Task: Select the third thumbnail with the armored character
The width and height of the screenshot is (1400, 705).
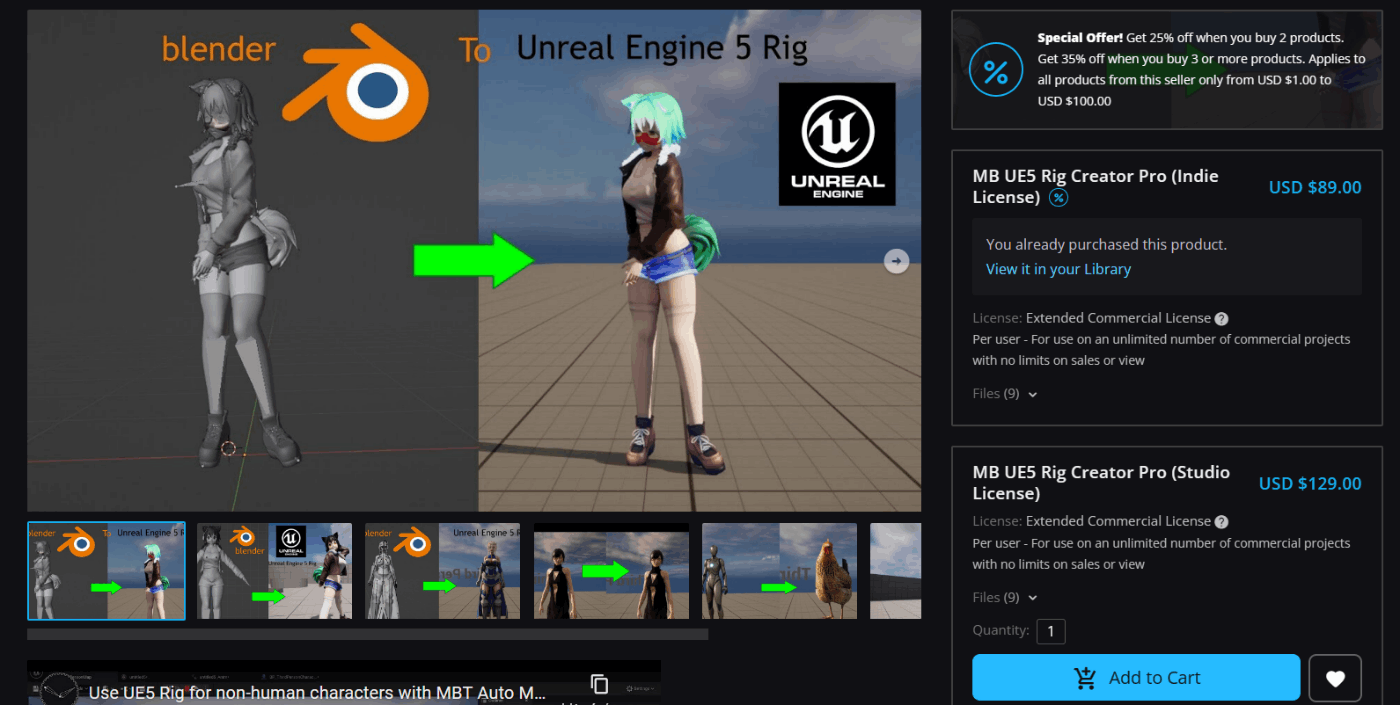Action: pos(442,571)
